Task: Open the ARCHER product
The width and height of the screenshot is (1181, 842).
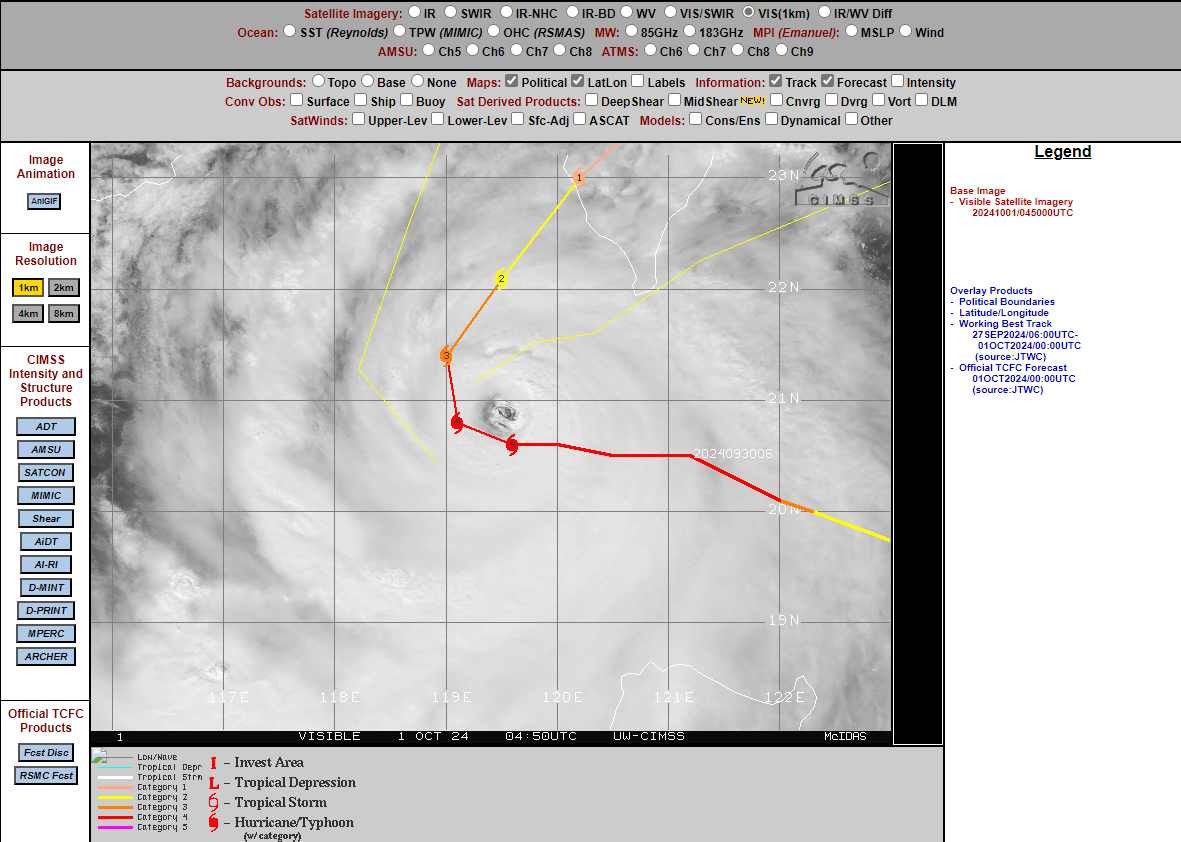Action: pyautogui.click(x=46, y=657)
